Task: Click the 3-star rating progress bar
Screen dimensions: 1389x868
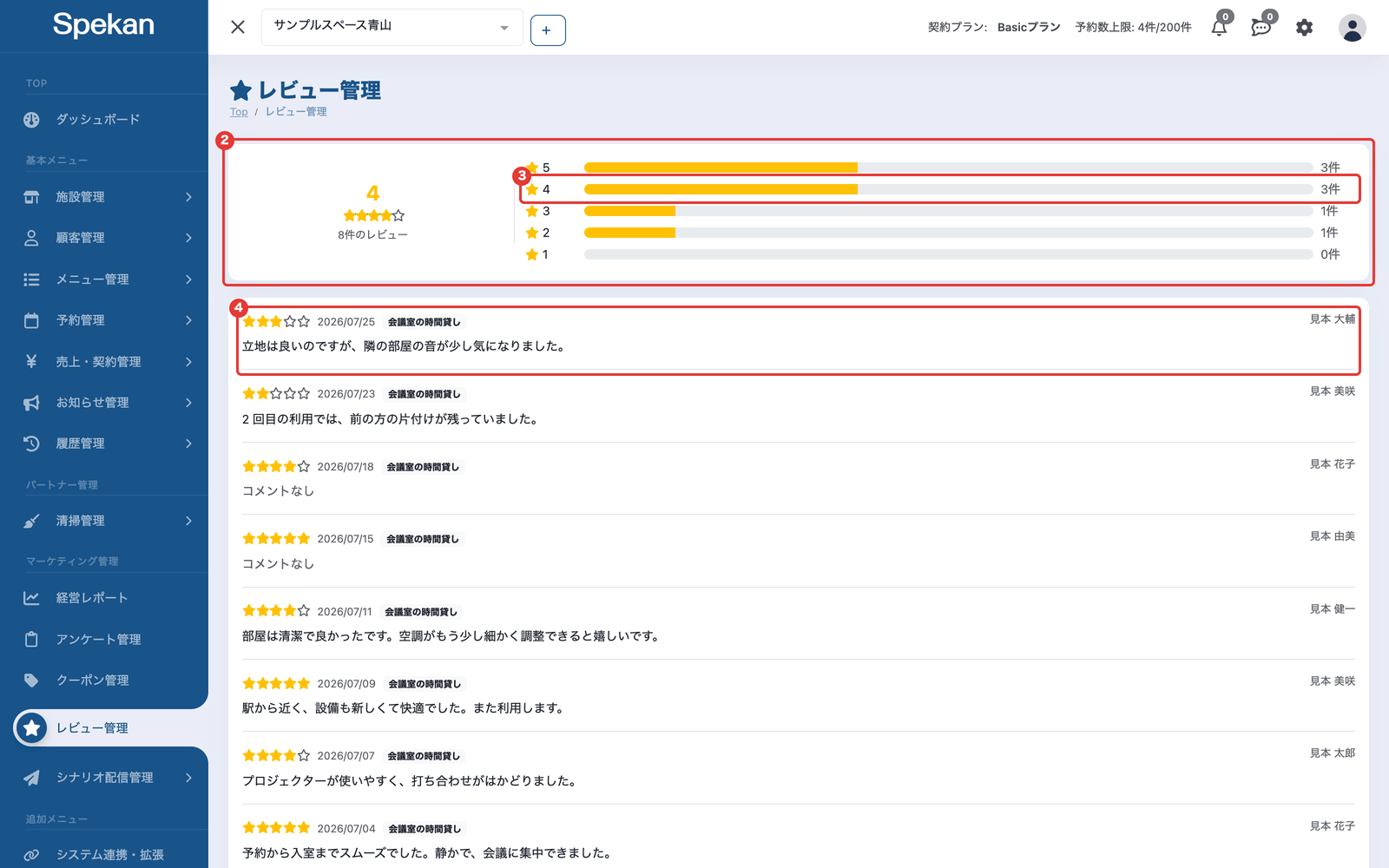Action: click(x=948, y=211)
